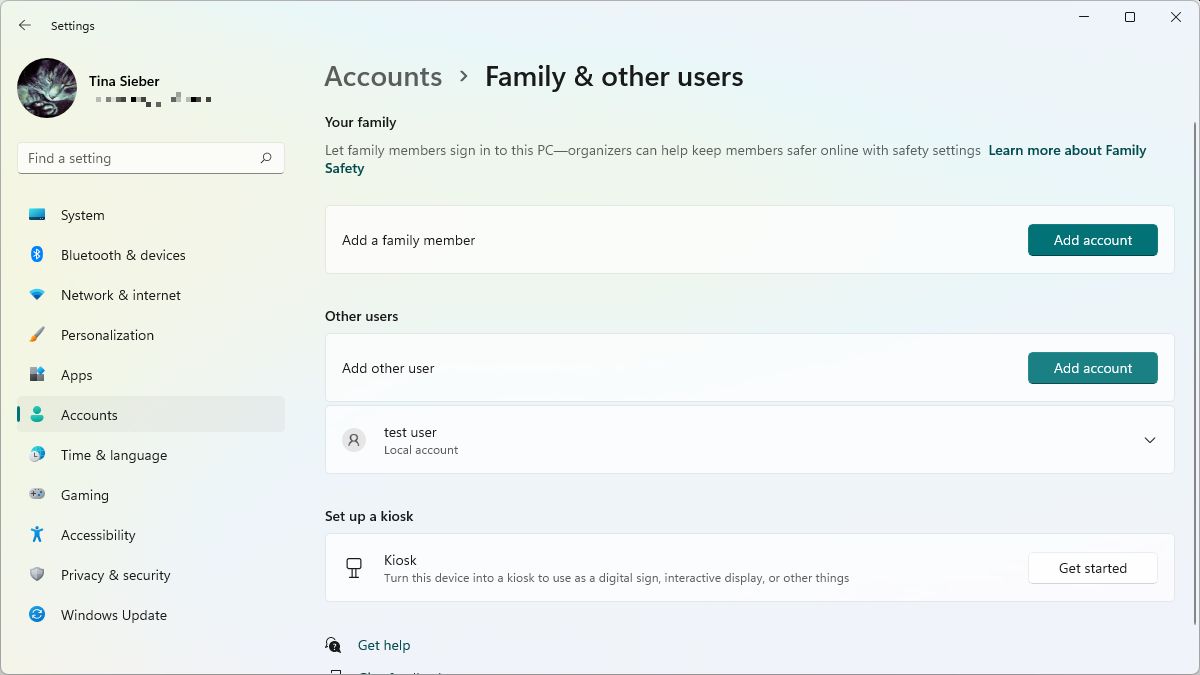
Task: Click the Apps grid icon
Action: (37, 375)
